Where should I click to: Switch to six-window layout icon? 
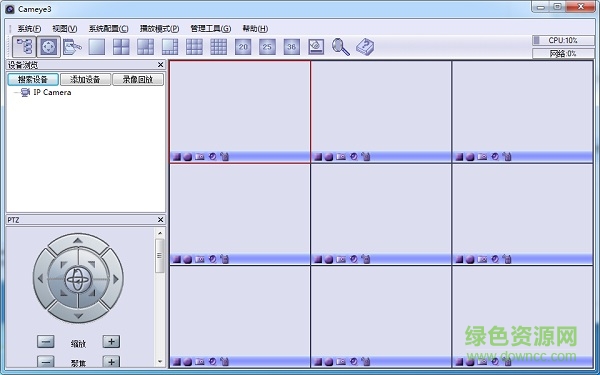(x=145, y=47)
